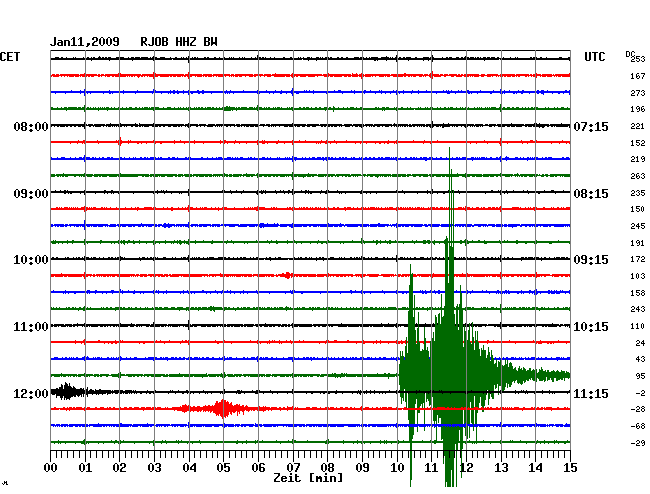Click the DC offset value 167

638,76
